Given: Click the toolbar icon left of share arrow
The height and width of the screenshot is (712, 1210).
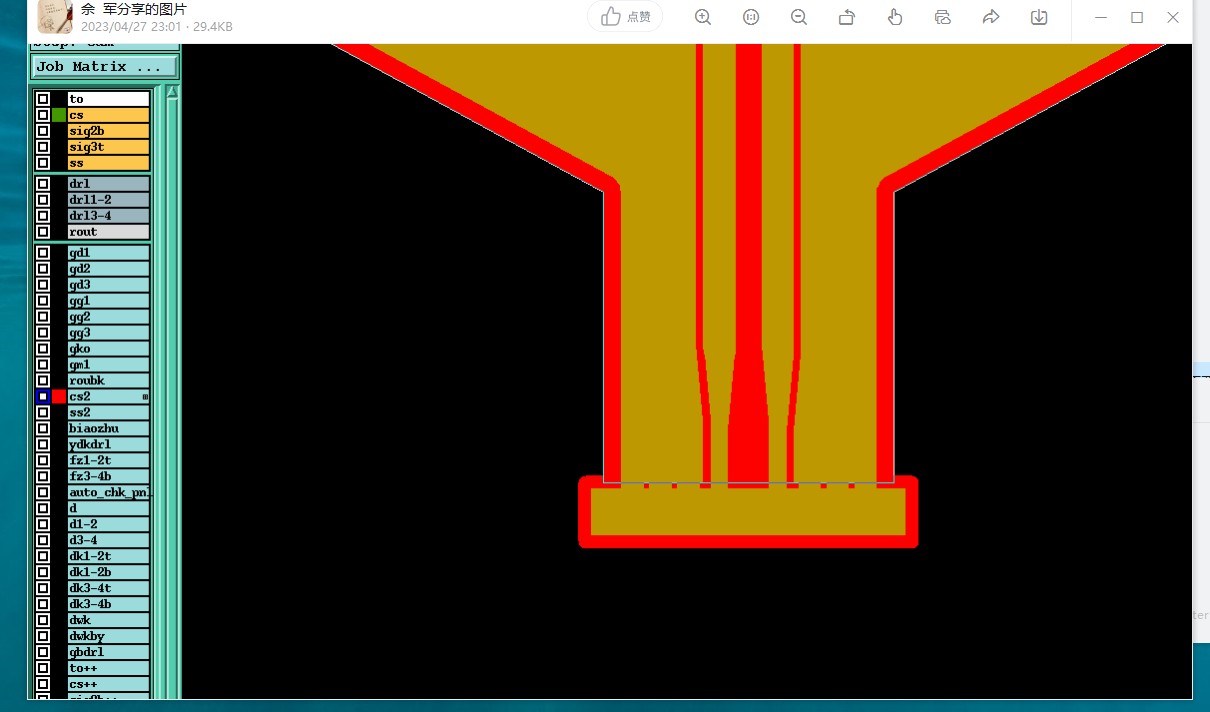Looking at the screenshot, I should coord(943,17).
